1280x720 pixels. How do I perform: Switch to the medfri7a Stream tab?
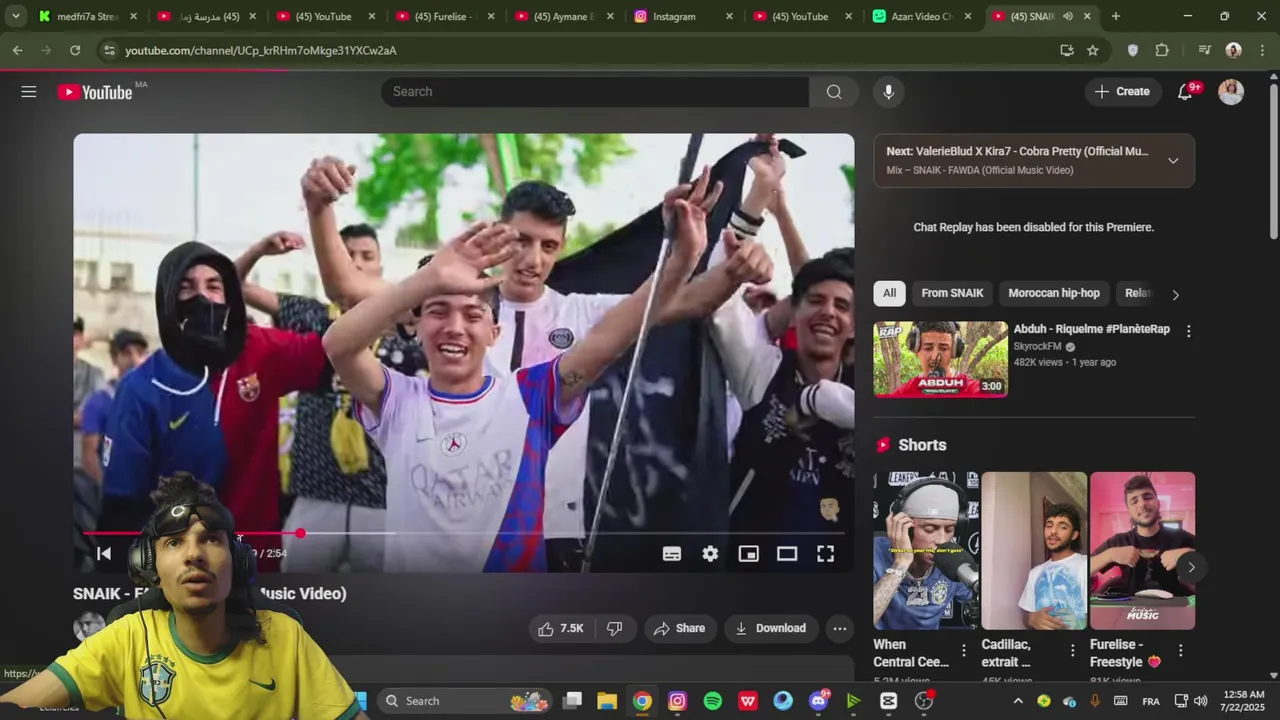(85, 16)
